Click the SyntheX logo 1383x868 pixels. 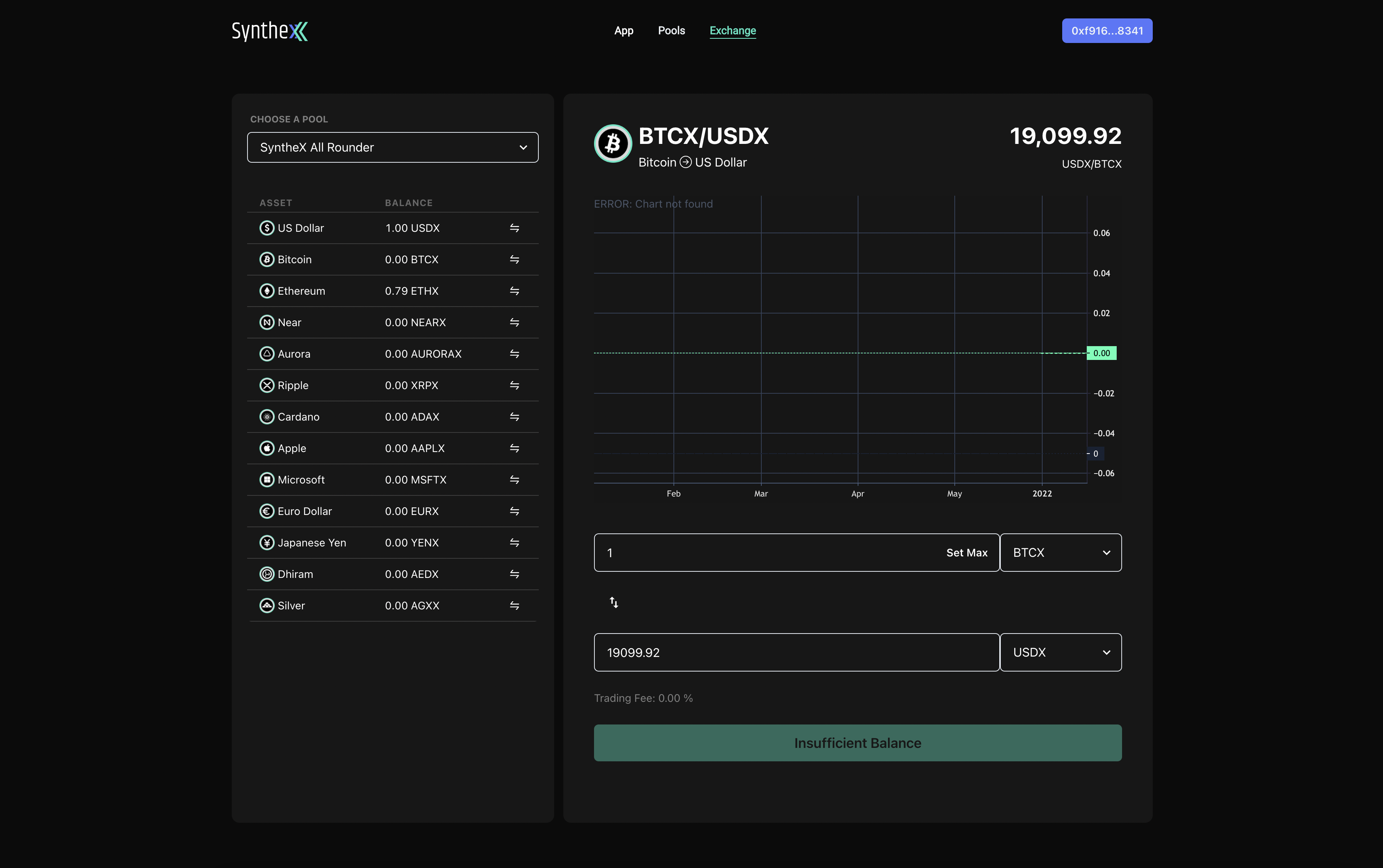click(x=269, y=31)
